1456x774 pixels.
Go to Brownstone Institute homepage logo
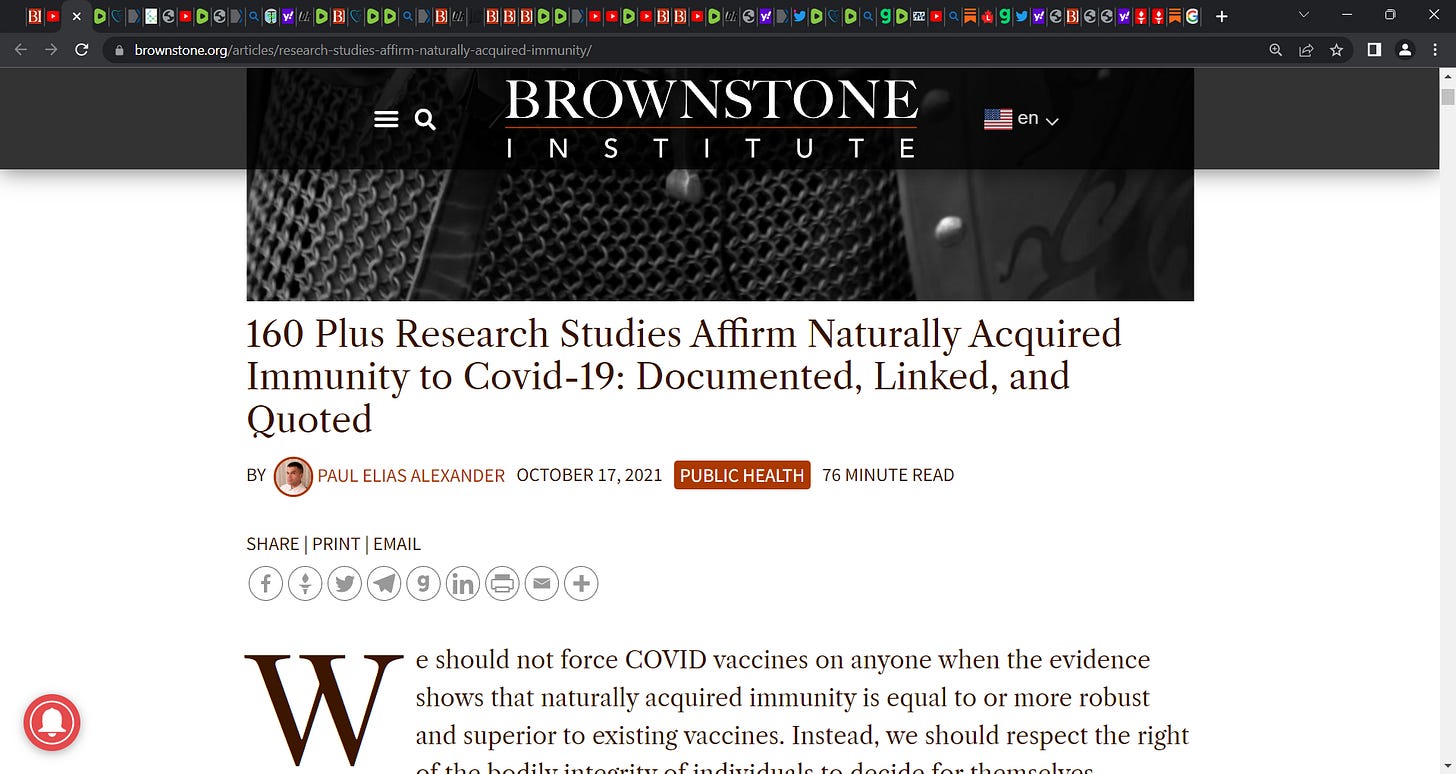pyautogui.click(x=711, y=119)
